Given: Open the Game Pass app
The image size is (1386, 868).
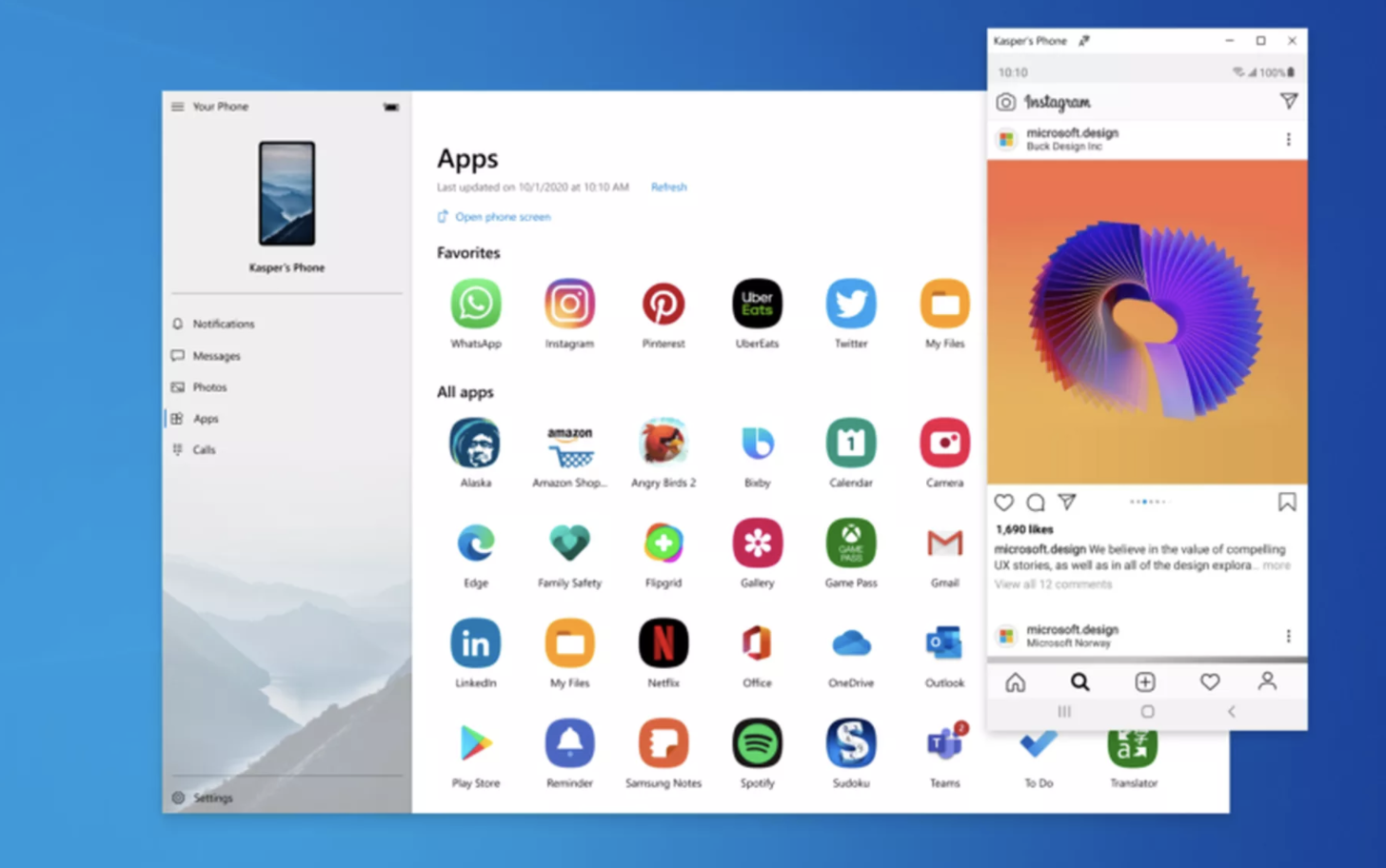Looking at the screenshot, I should click(850, 543).
